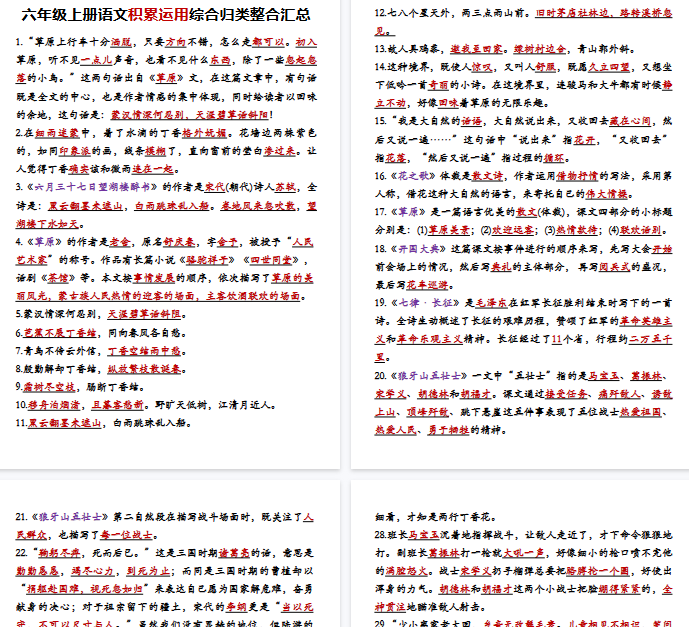The width and height of the screenshot is (689, 627).
Task: Click the purple poem title "七律·长征"
Action: pos(428,303)
